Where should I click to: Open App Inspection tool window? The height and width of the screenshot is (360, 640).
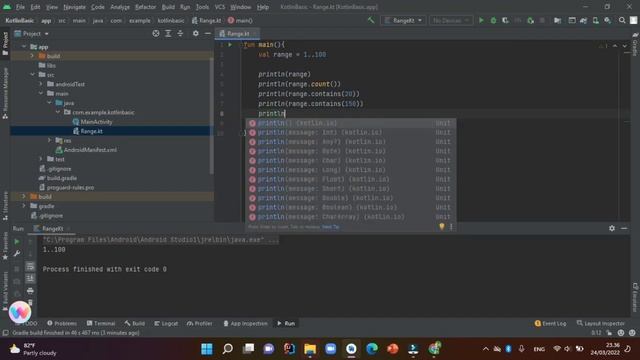(245, 323)
